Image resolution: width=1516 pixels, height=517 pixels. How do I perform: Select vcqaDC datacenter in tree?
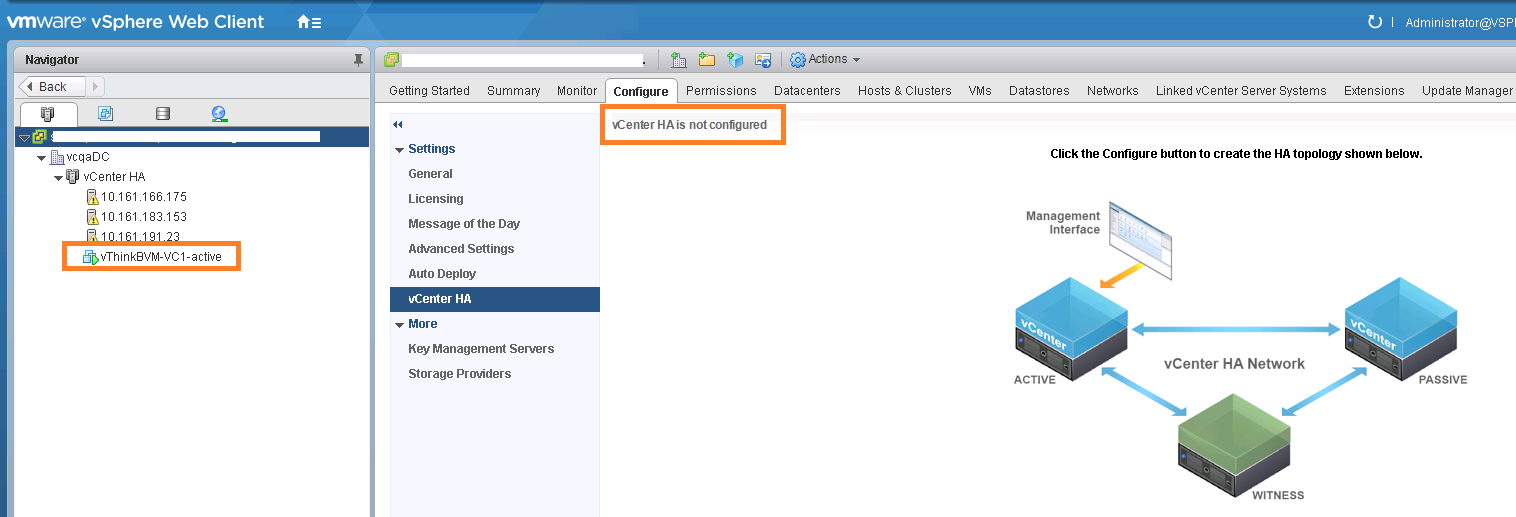point(87,157)
